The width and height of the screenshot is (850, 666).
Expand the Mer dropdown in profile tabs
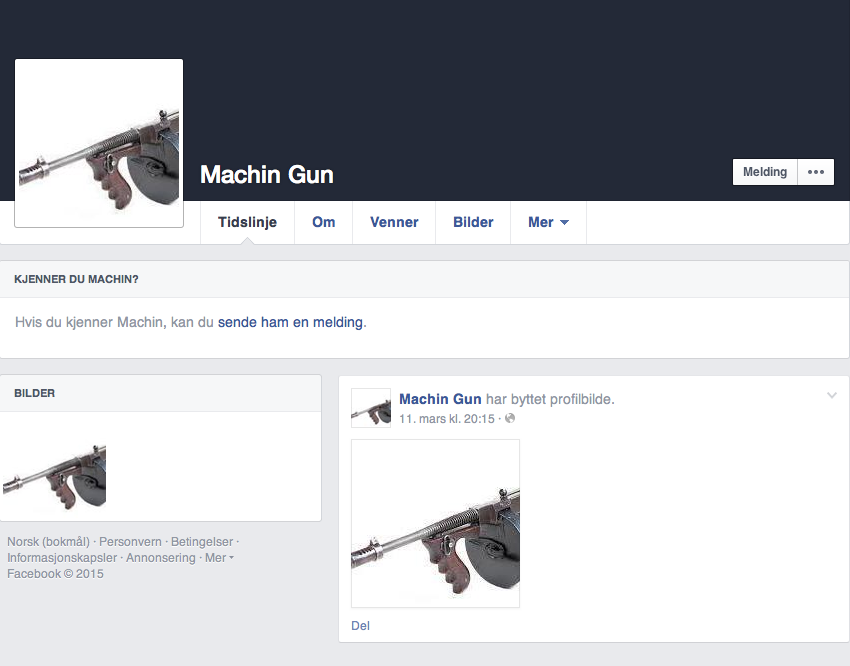pos(548,222)
